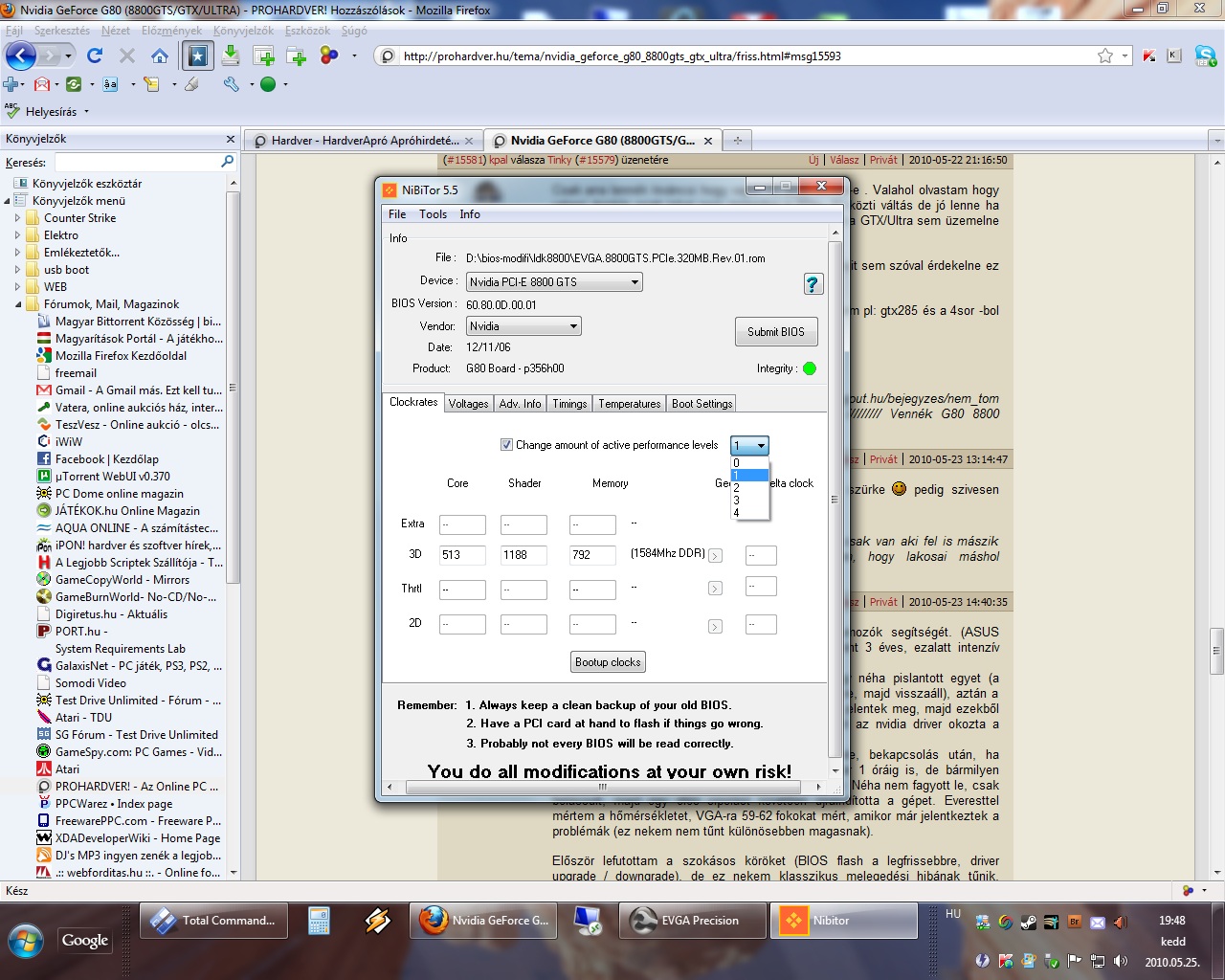
Task: Click the blue wrench tools icon
Action: [x=231, y=84]
